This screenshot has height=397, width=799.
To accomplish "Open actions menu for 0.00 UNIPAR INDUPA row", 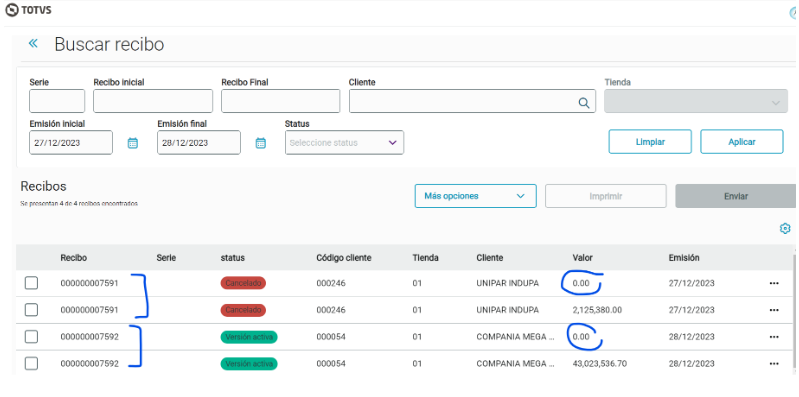I will (774, 283).
